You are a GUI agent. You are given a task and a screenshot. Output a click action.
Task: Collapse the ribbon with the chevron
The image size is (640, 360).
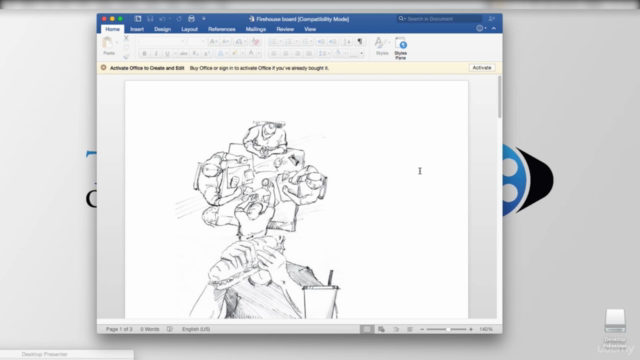[x=494, y=28]
